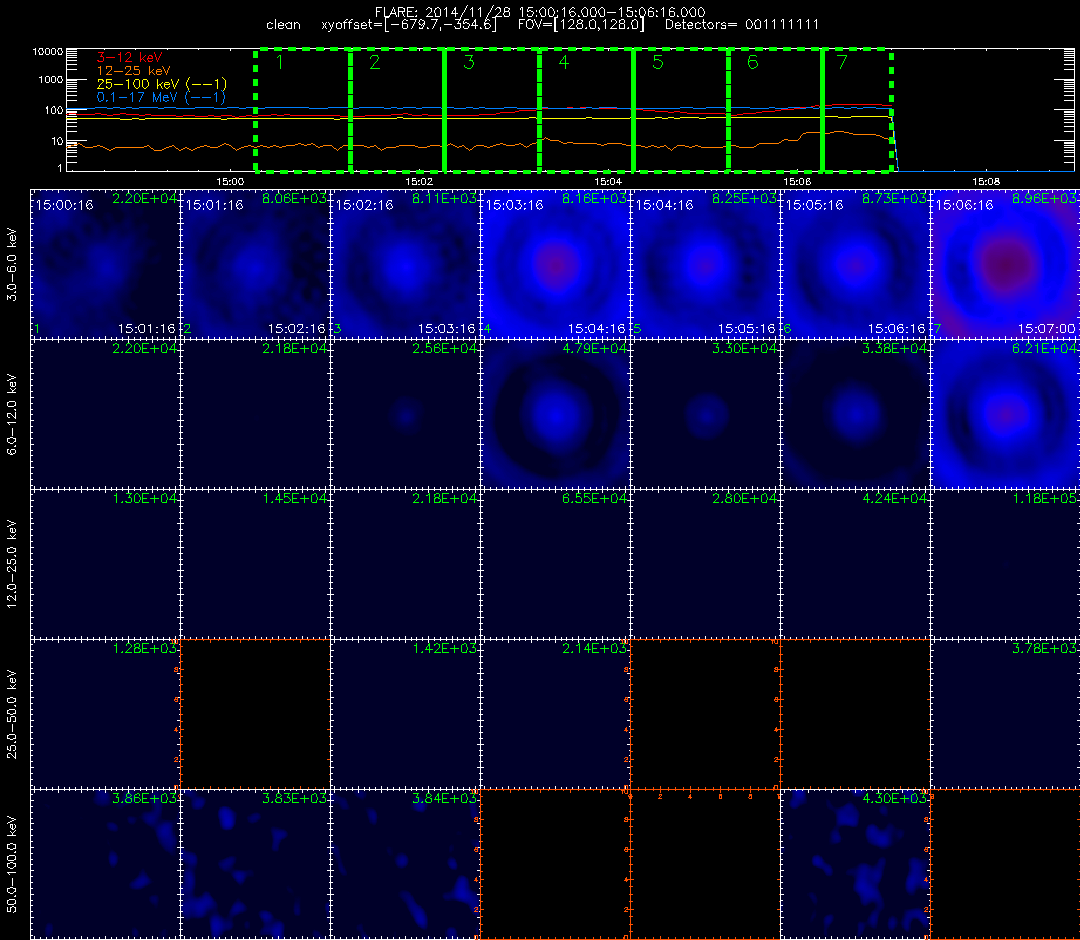Select interval 7 marker in the lightcurve
Viewport: 1080px width, 940px height.
click(842, 63)
